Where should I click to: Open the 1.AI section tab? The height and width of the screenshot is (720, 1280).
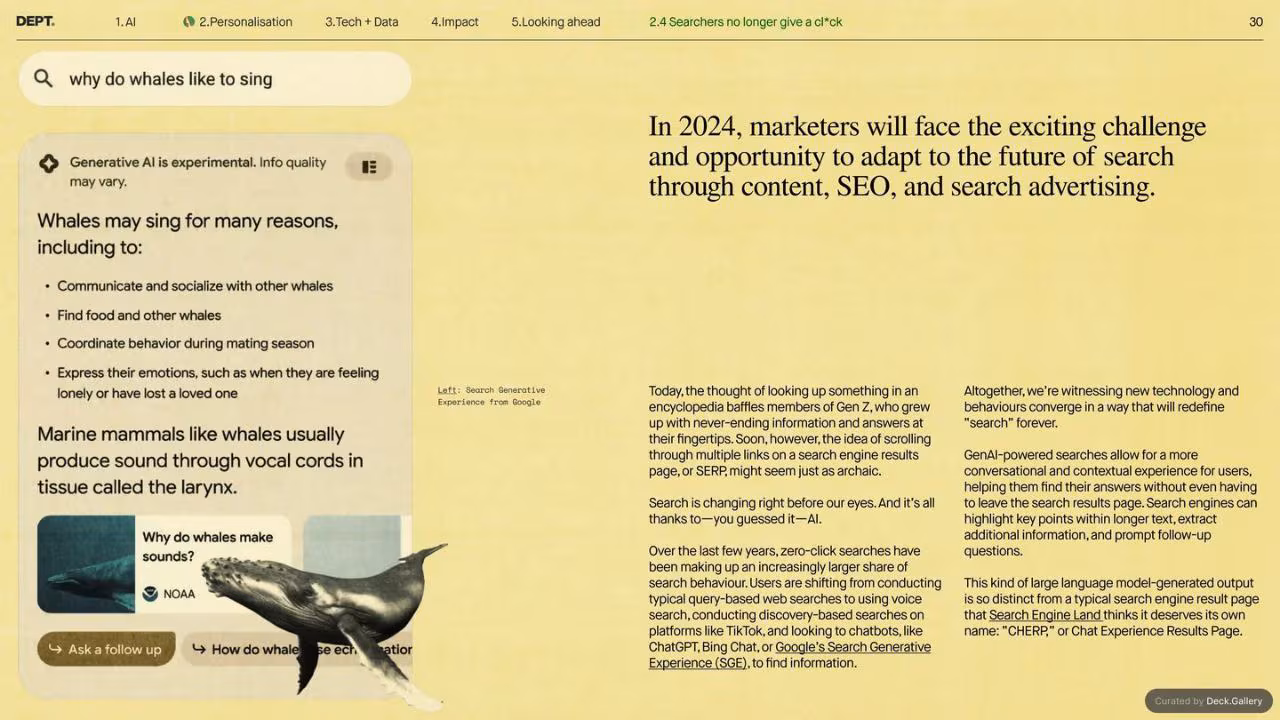point(125,21)
